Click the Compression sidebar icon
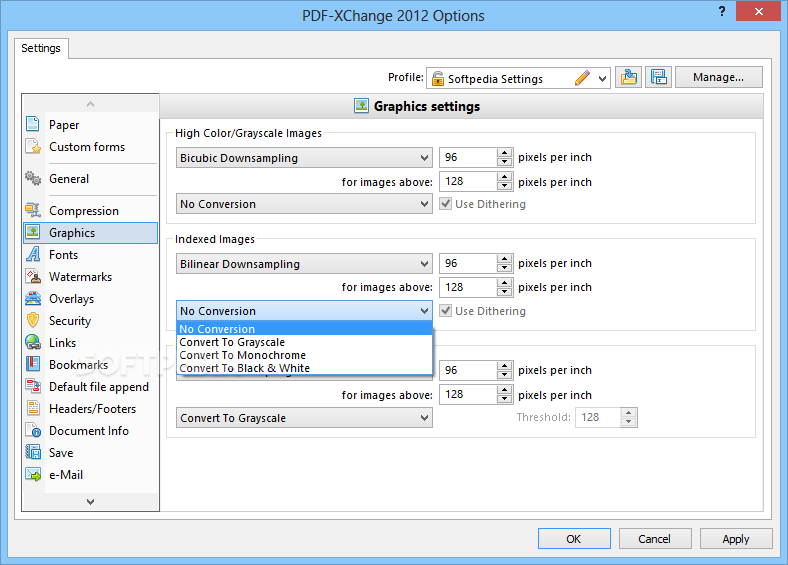This screenshot has height=565, width=788. (x=33, y=210)
